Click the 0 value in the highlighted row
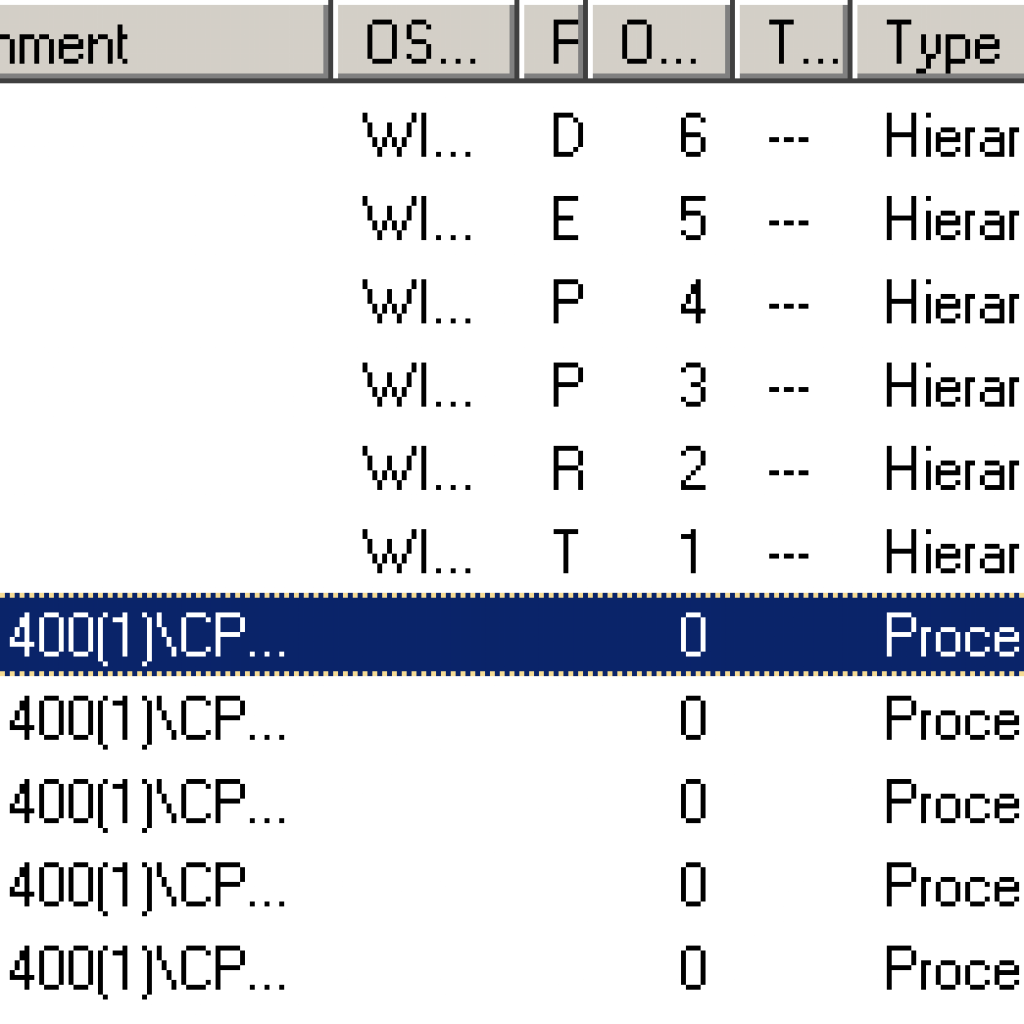The width and height of the screenshot is (1024, 1024). [692, 635]
